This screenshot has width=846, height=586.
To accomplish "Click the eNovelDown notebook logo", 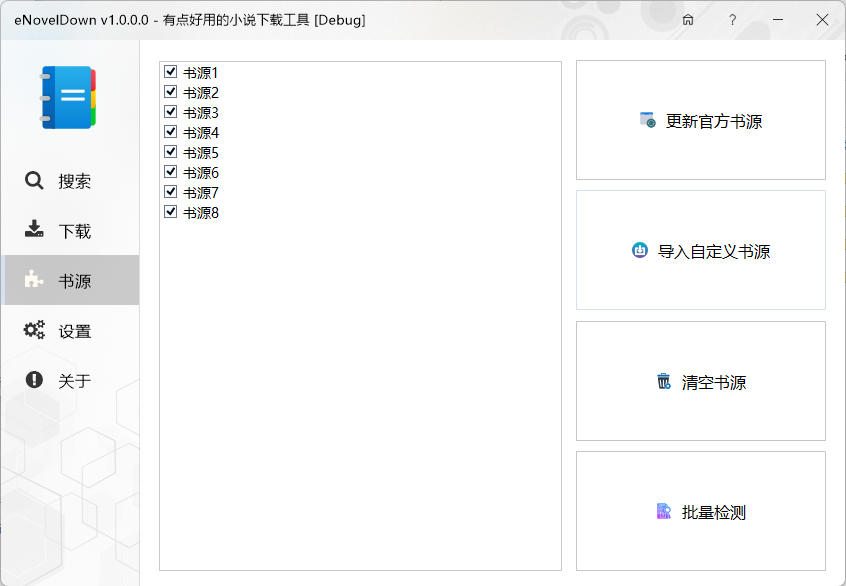I will coord(67,95).
